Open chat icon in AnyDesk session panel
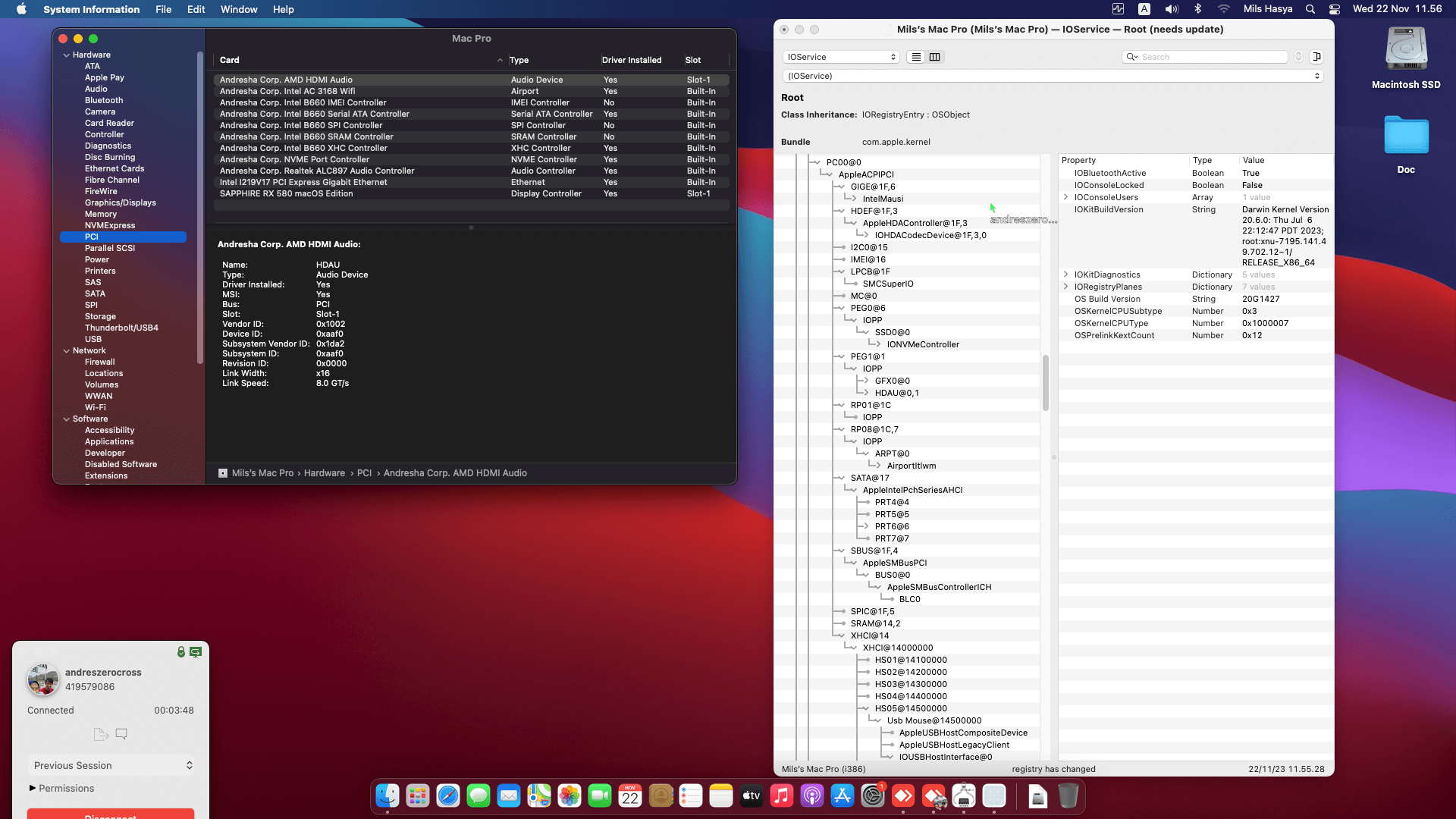Viewport: 1456px width, 819px height. [121, 734]
